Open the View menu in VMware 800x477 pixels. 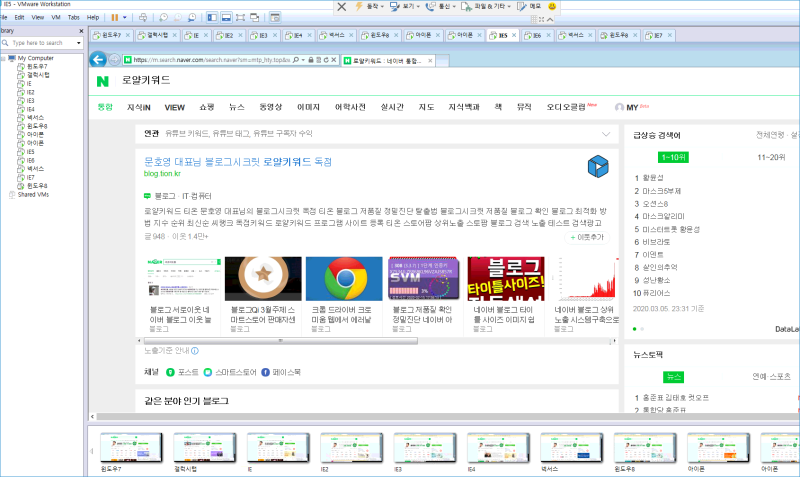coord(38,17)
